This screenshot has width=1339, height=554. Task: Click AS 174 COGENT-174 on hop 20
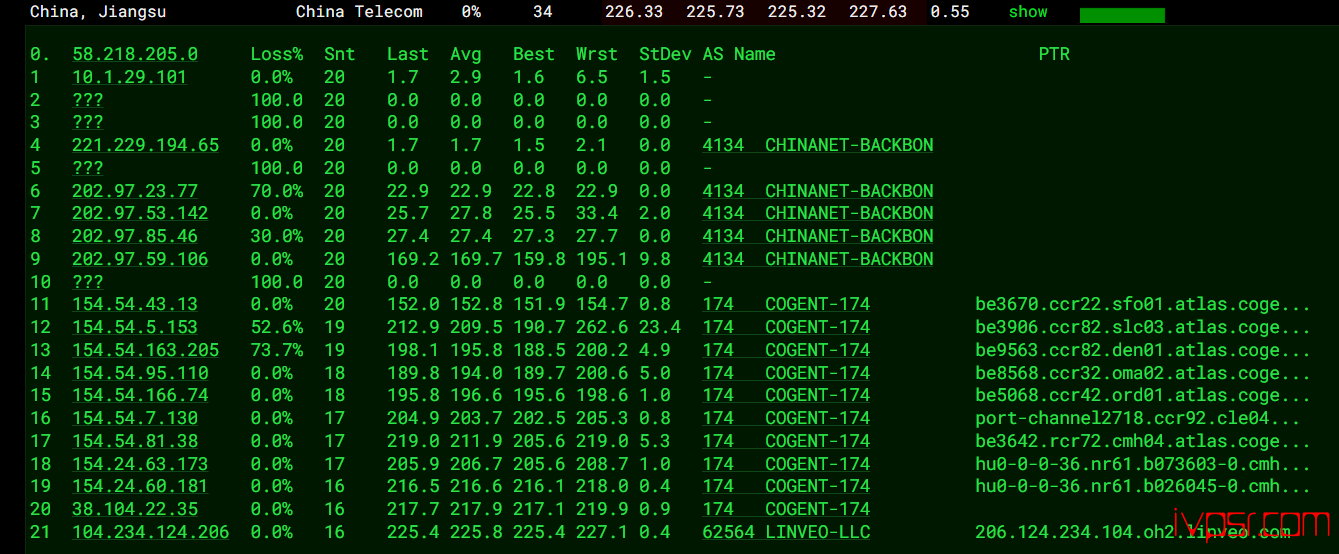[x=786, y=509]
